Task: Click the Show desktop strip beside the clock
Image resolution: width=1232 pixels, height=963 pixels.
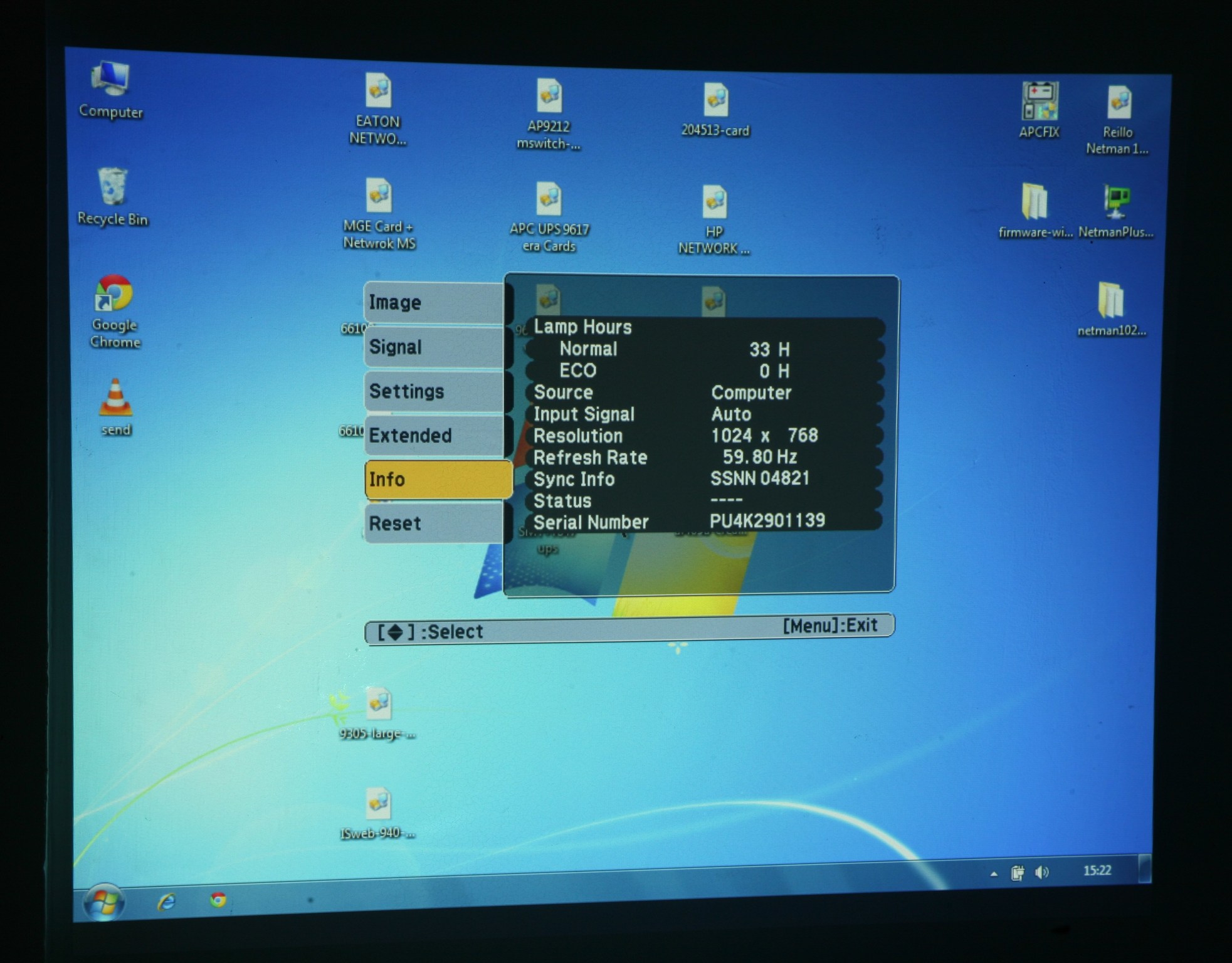Action: pyautogui.click(x=1144, y=869)
